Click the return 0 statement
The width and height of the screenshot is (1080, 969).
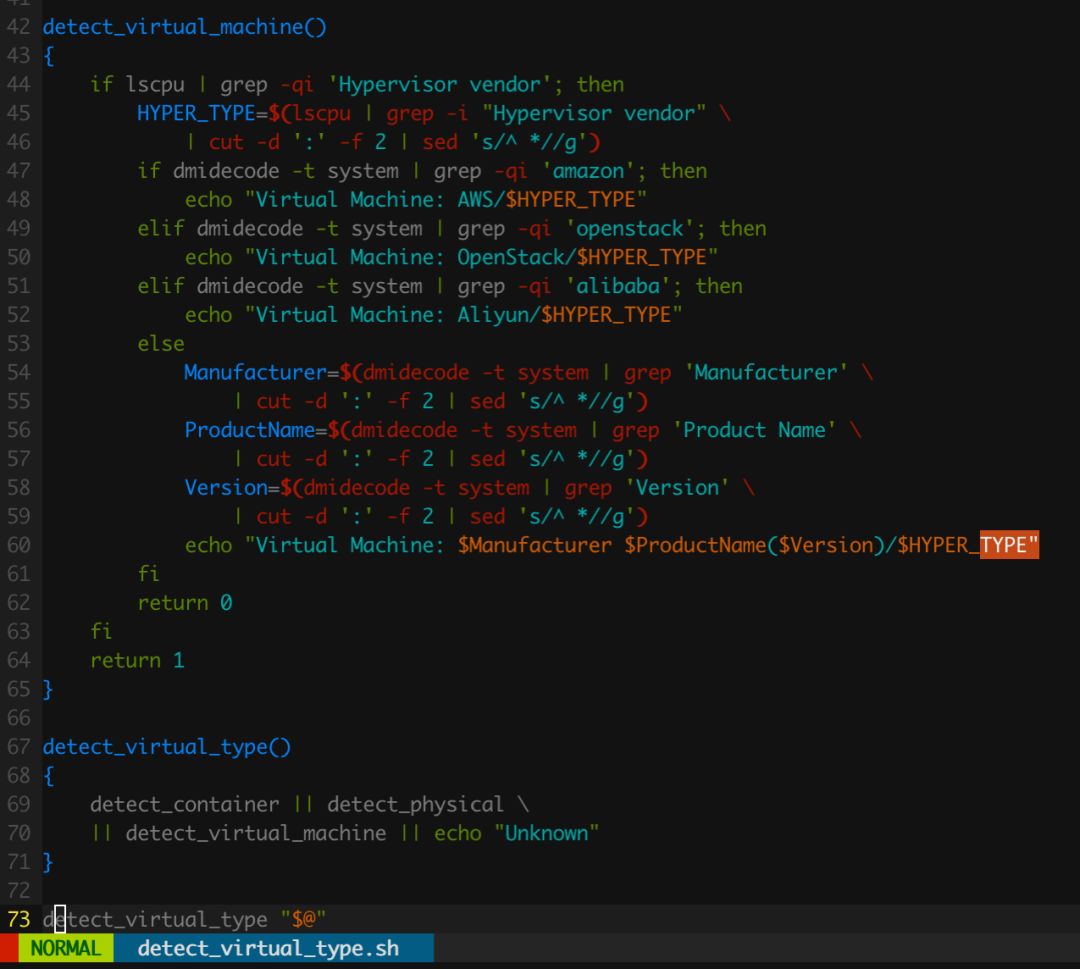(x=184, y=603)
